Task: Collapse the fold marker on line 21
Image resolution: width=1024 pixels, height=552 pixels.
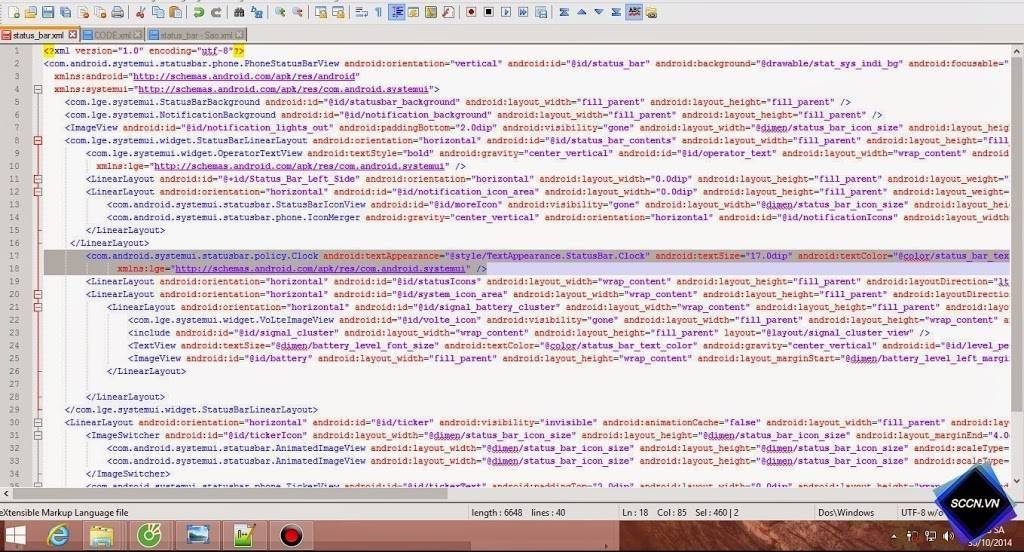Action: point(38,307)
